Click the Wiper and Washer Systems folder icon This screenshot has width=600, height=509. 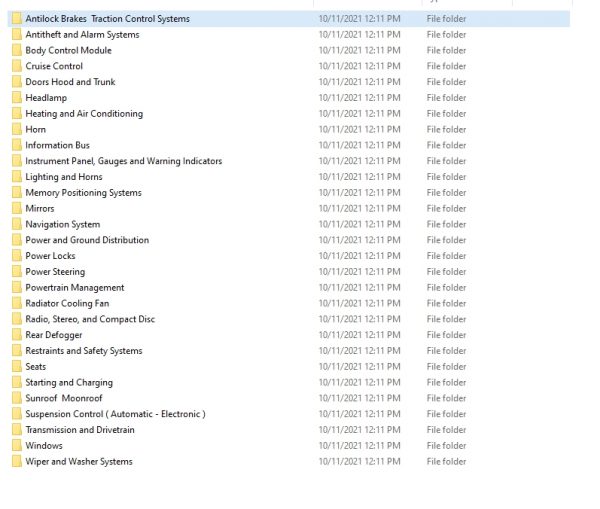(16, 462)
